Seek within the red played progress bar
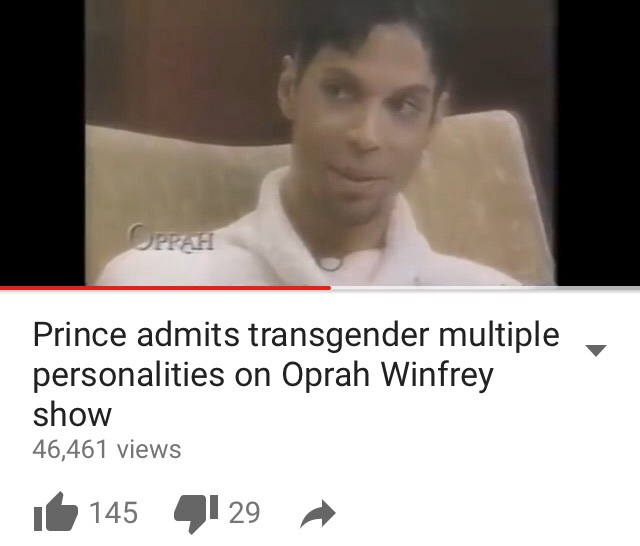 coord(165,288)
